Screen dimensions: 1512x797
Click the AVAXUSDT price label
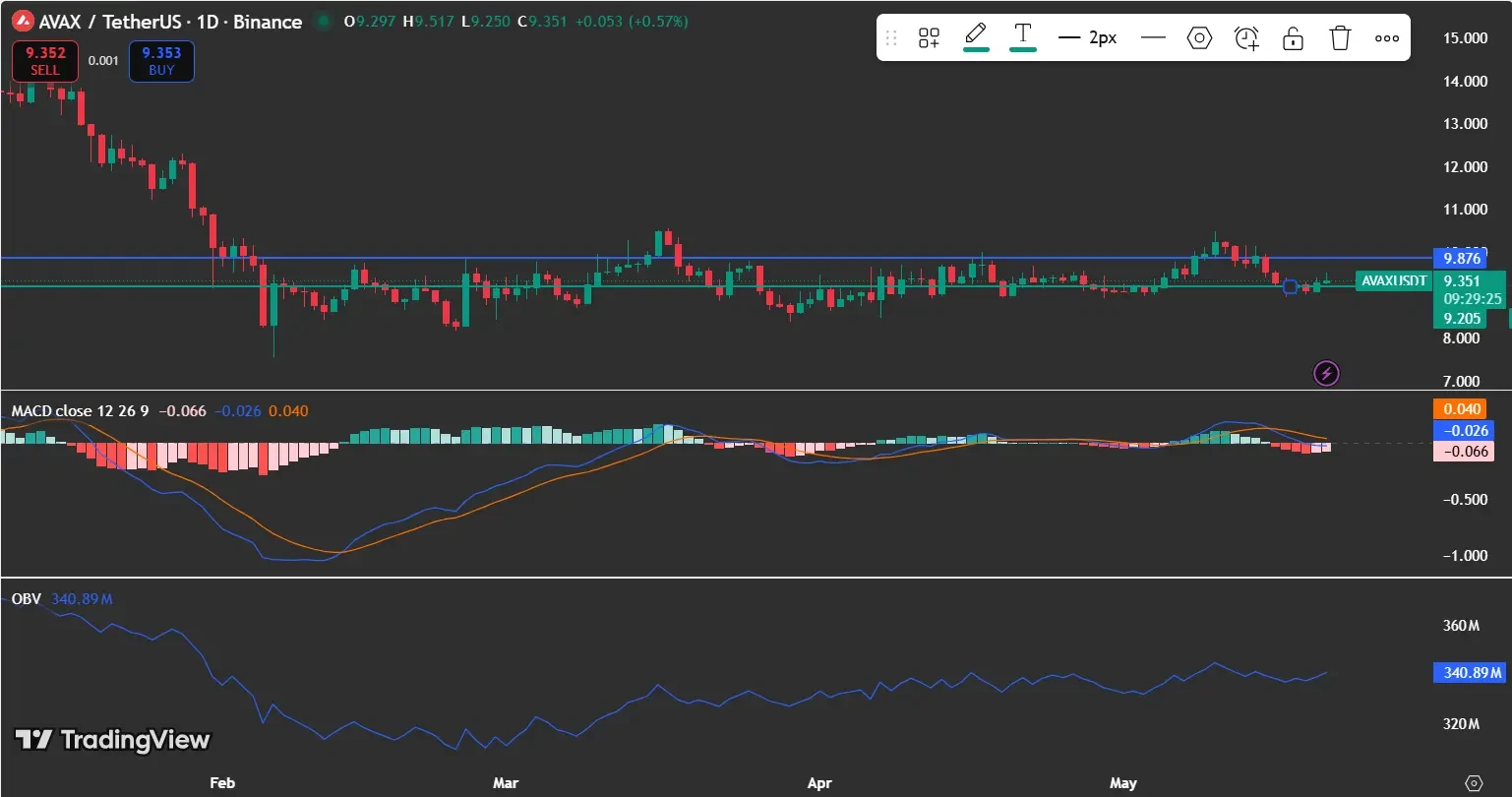point(1393,280)
